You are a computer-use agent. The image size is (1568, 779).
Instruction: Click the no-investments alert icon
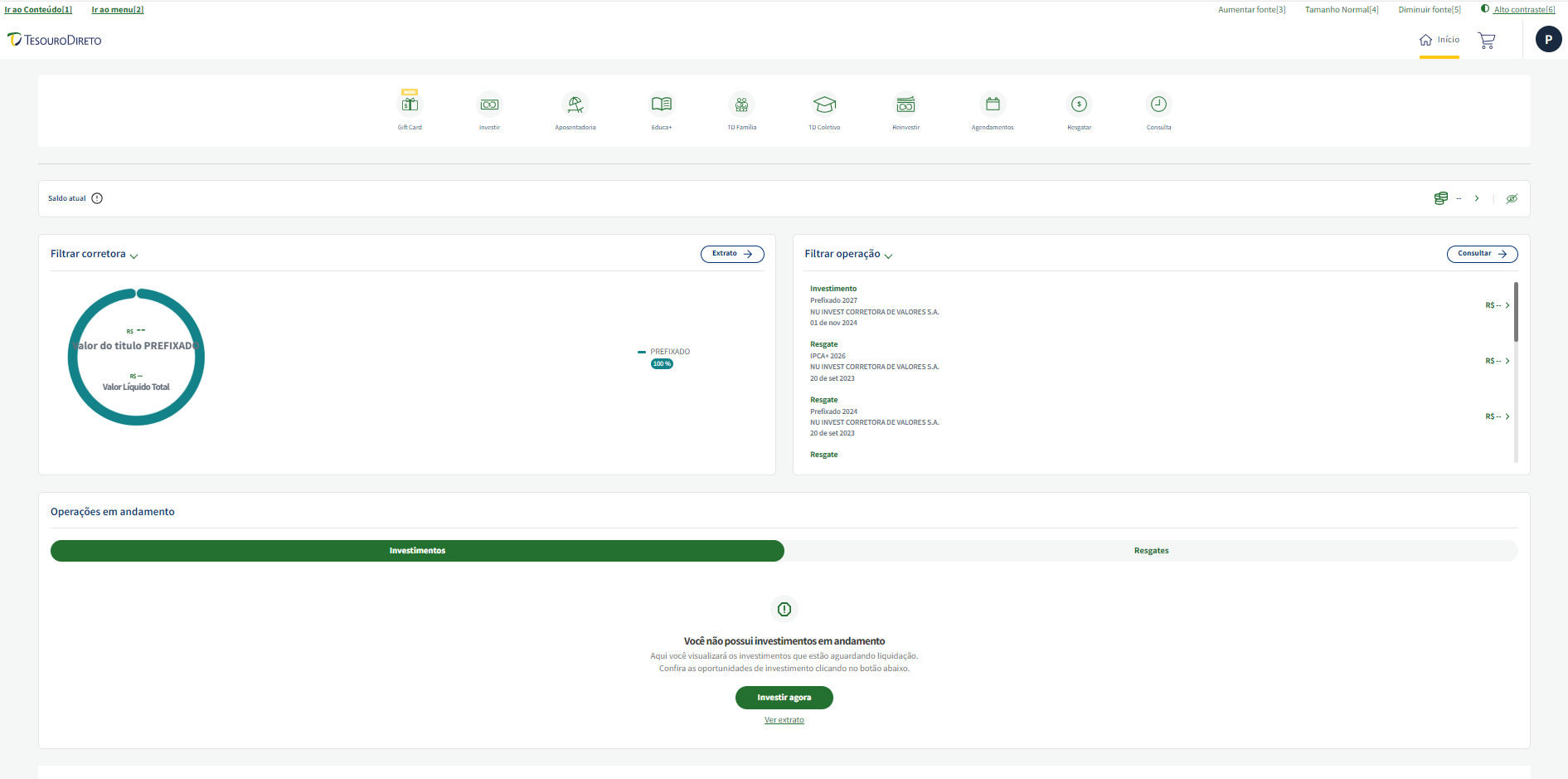click(784, 610)
